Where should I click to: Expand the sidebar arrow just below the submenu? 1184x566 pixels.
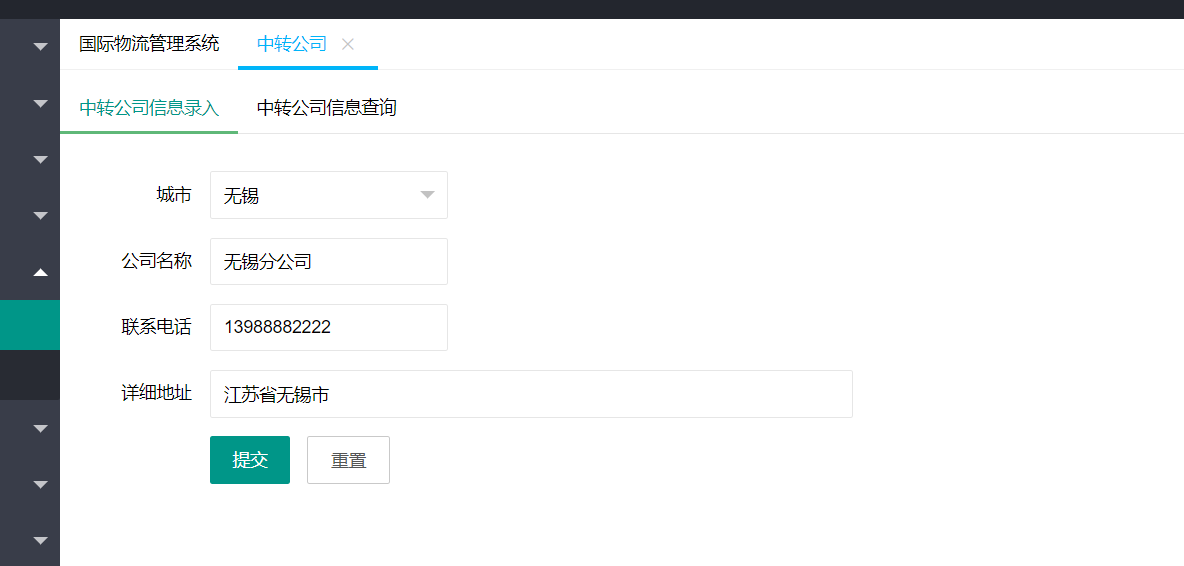(40, 428)
